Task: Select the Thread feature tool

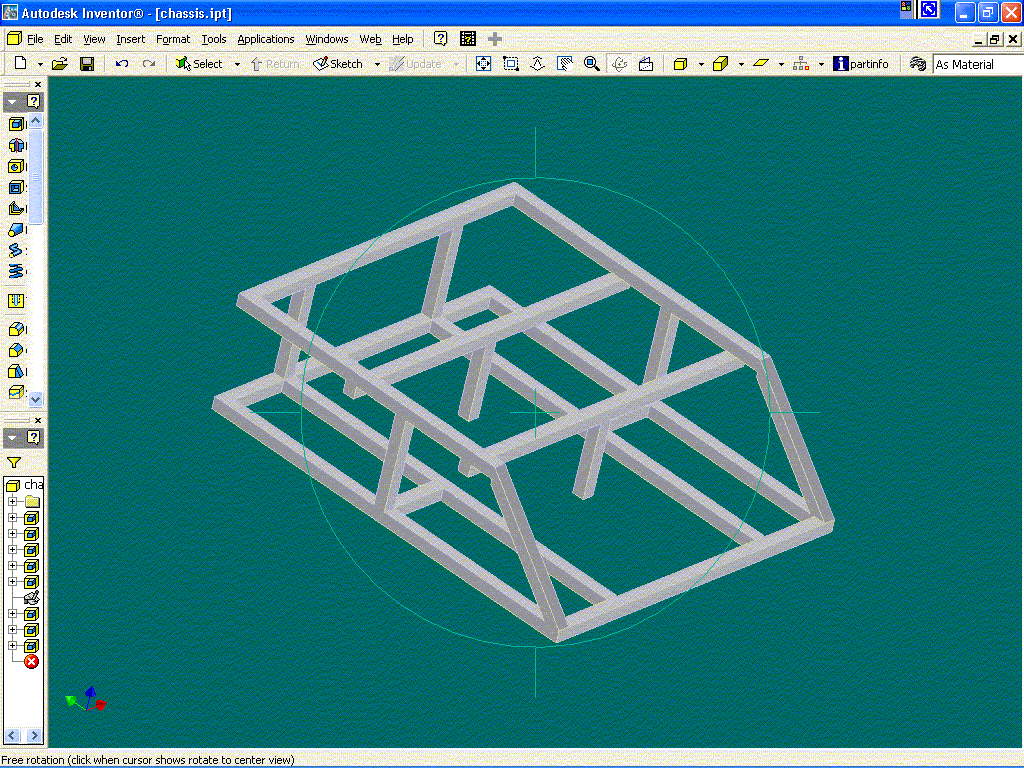Action: [x=16, y=300]
